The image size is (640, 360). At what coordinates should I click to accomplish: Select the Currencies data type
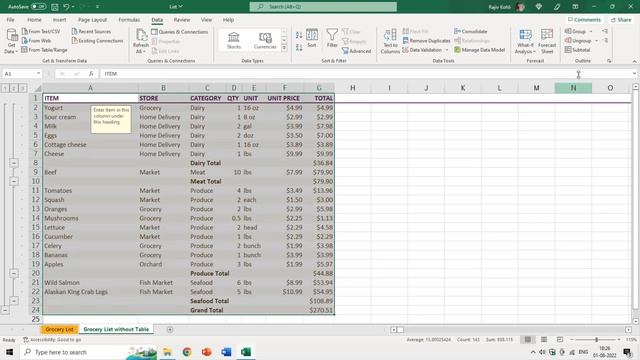(x=265, y=40)
